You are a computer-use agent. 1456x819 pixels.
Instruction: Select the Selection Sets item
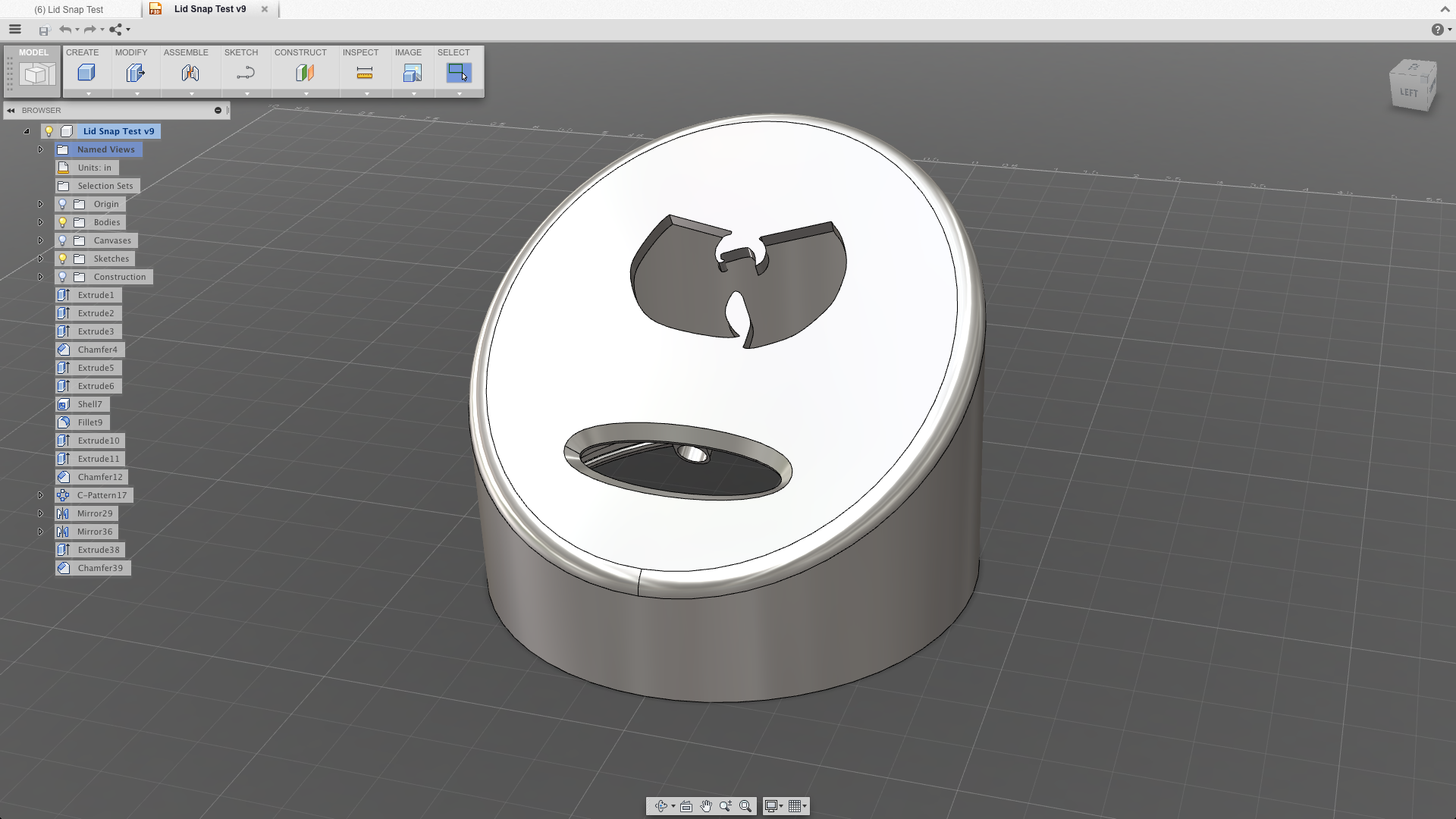pyautogui.click(x=98, y=186)
